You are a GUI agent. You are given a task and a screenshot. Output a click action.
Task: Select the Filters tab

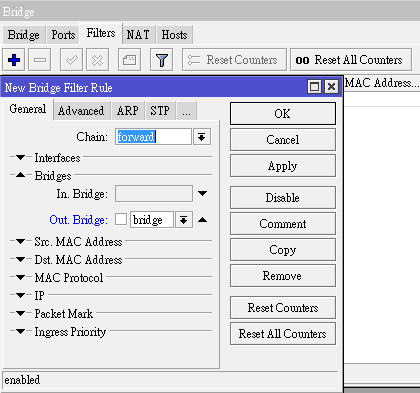tap(101, 33)
